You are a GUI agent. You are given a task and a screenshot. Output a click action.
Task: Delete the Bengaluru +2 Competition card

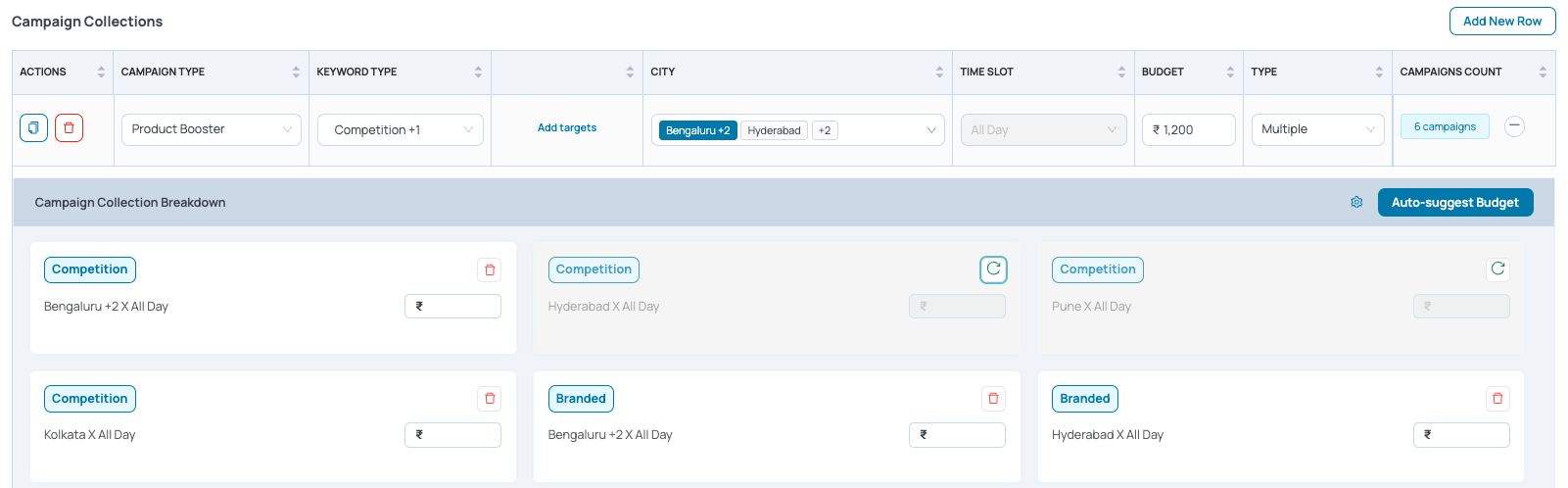click(x=490, y=269)
